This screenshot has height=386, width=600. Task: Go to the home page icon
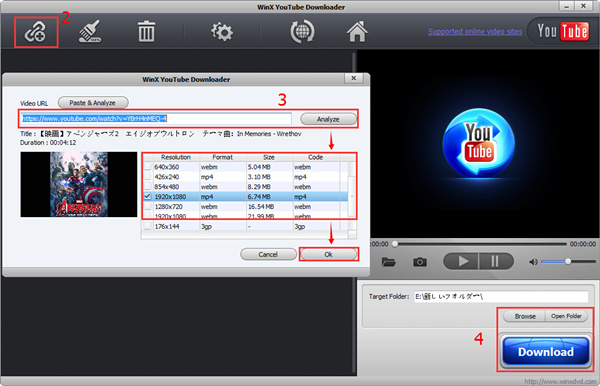click(357, 31)
